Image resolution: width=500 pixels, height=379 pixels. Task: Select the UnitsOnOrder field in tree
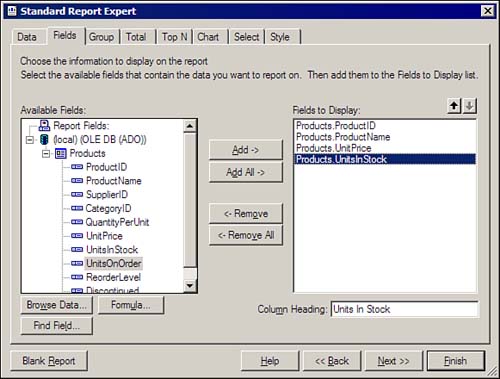[113, 263]
